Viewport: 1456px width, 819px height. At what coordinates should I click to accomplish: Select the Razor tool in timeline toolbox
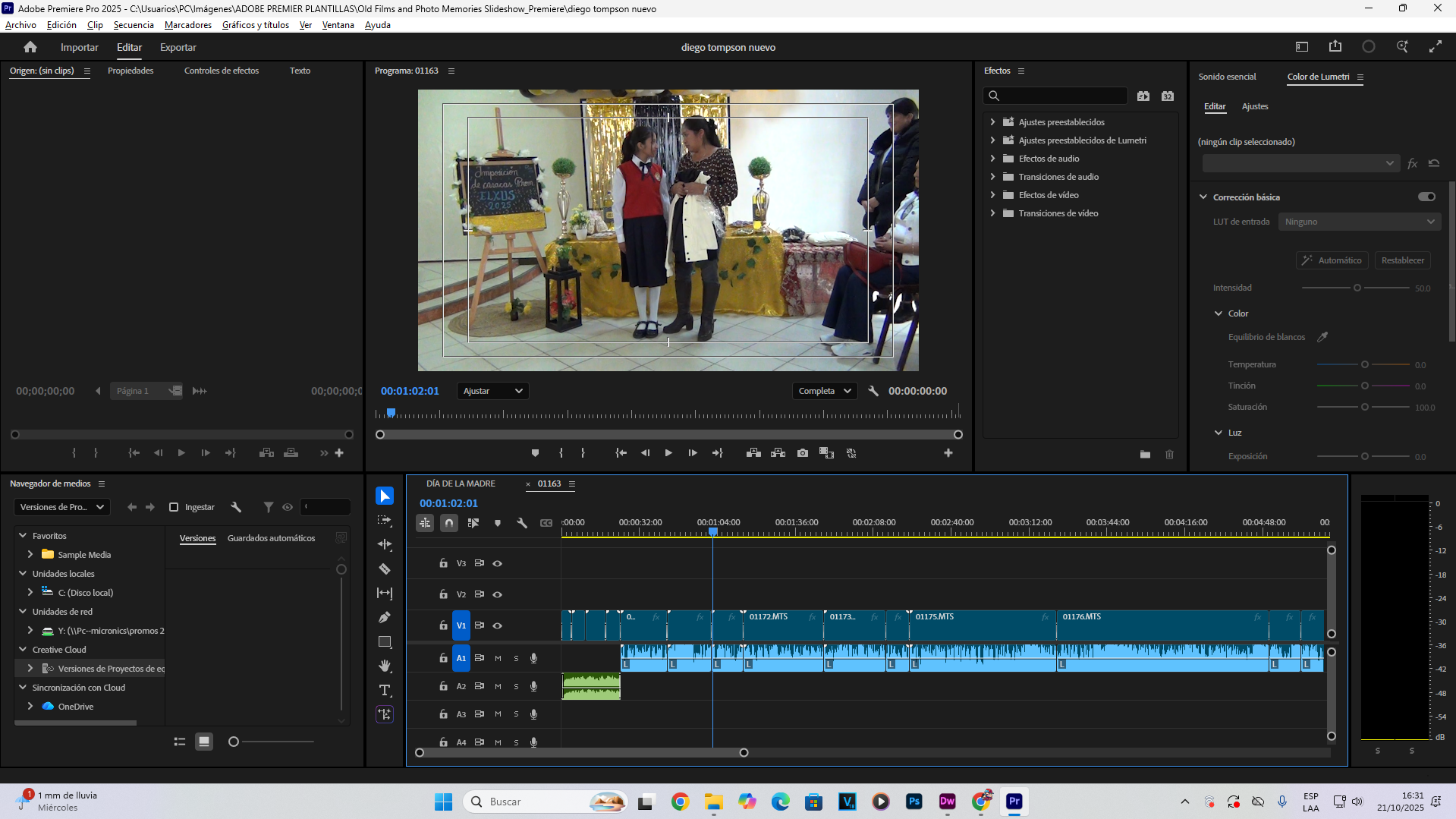(x=385, y=569)
